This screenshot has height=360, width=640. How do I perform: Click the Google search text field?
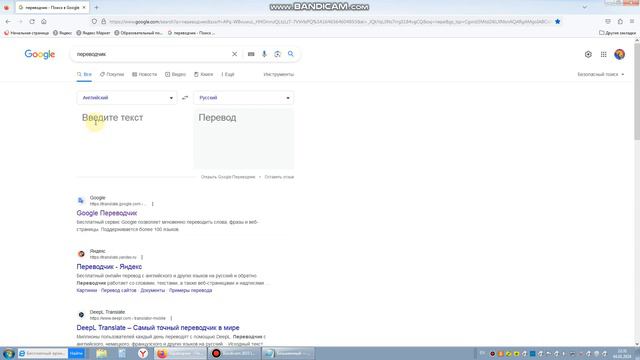(x=151, y=54)
